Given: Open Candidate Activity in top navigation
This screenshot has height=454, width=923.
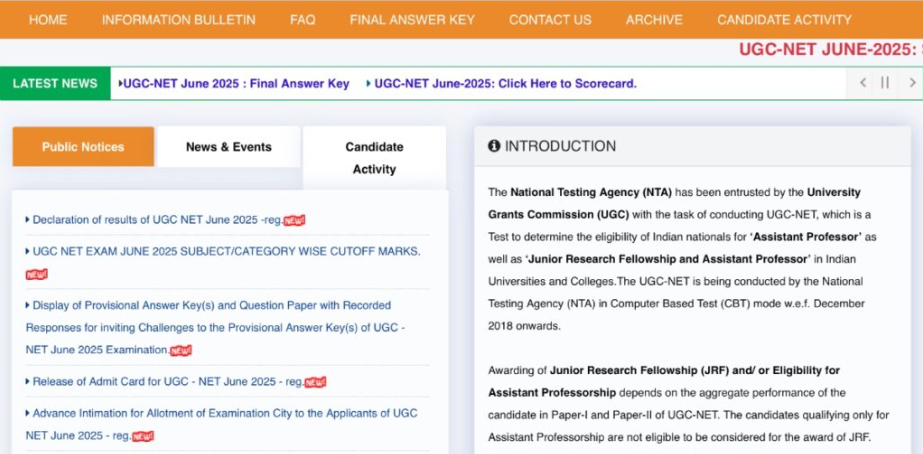Looking at the screenshot, I should tap(784, 19).
